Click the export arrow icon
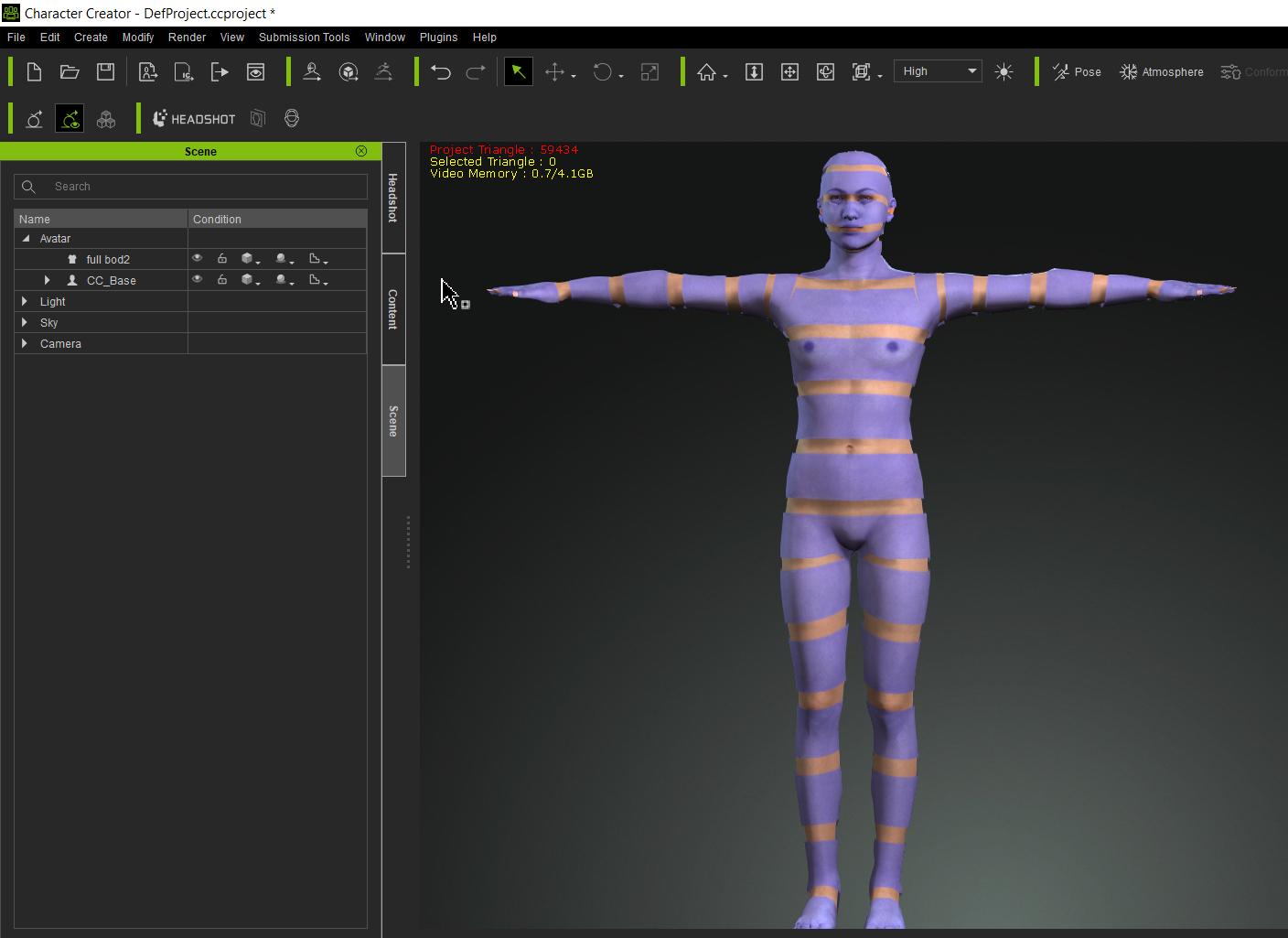 coord(220,72)
